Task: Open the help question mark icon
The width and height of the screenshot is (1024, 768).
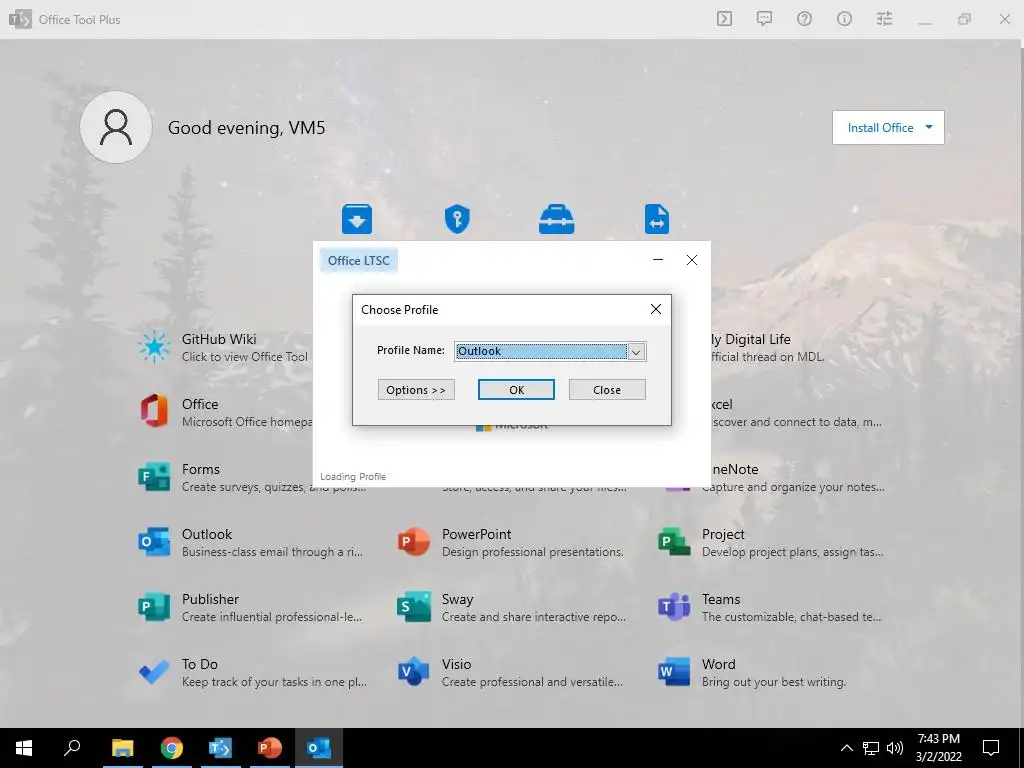Action: coord(804,19)
